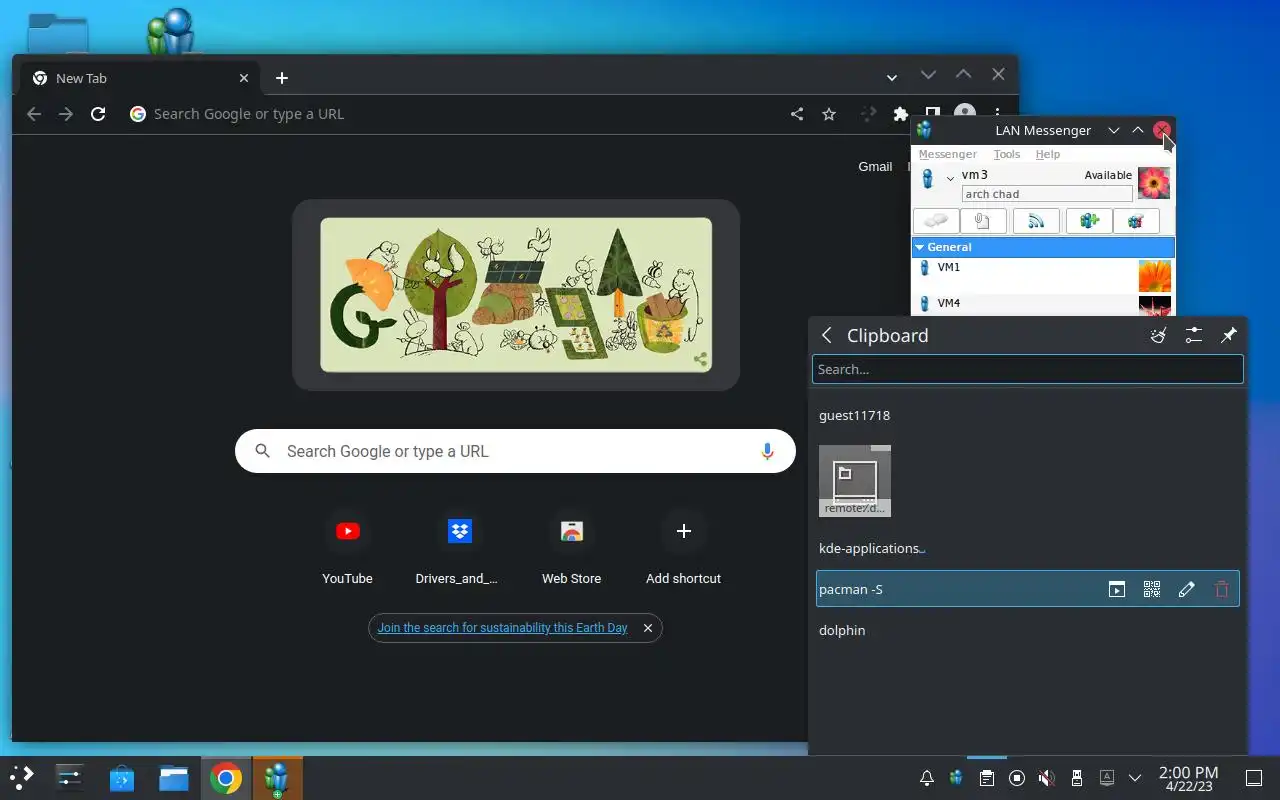Image resolution: width=1280 pixels, height=800 pixels.
Task: Click the Add shortcut button
Action: (683, 548)
